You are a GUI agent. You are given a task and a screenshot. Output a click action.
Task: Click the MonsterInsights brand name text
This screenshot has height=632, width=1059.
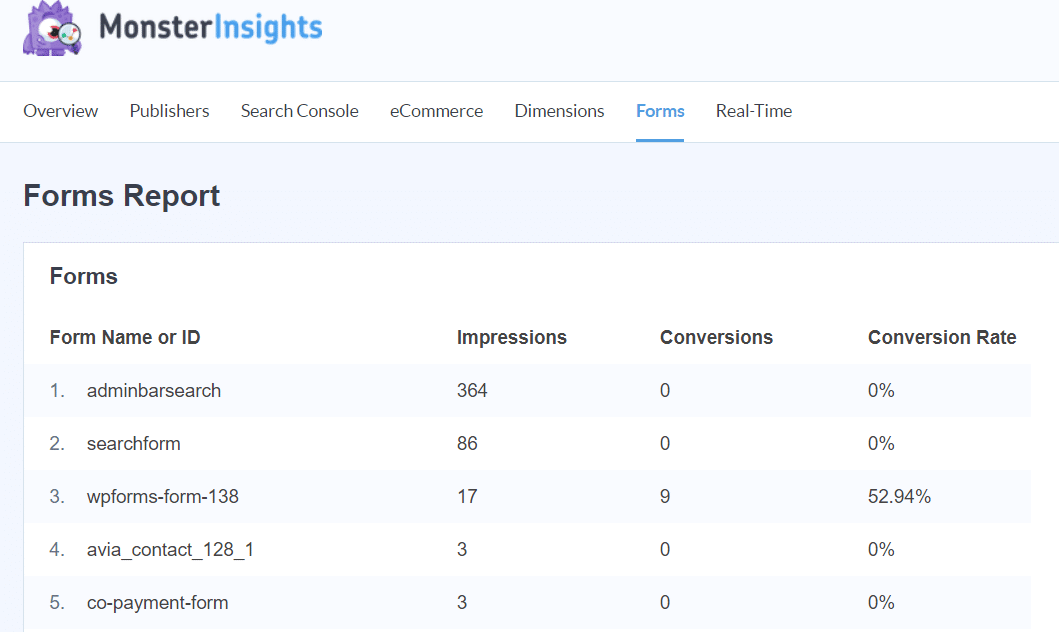(x=211, y=27)
